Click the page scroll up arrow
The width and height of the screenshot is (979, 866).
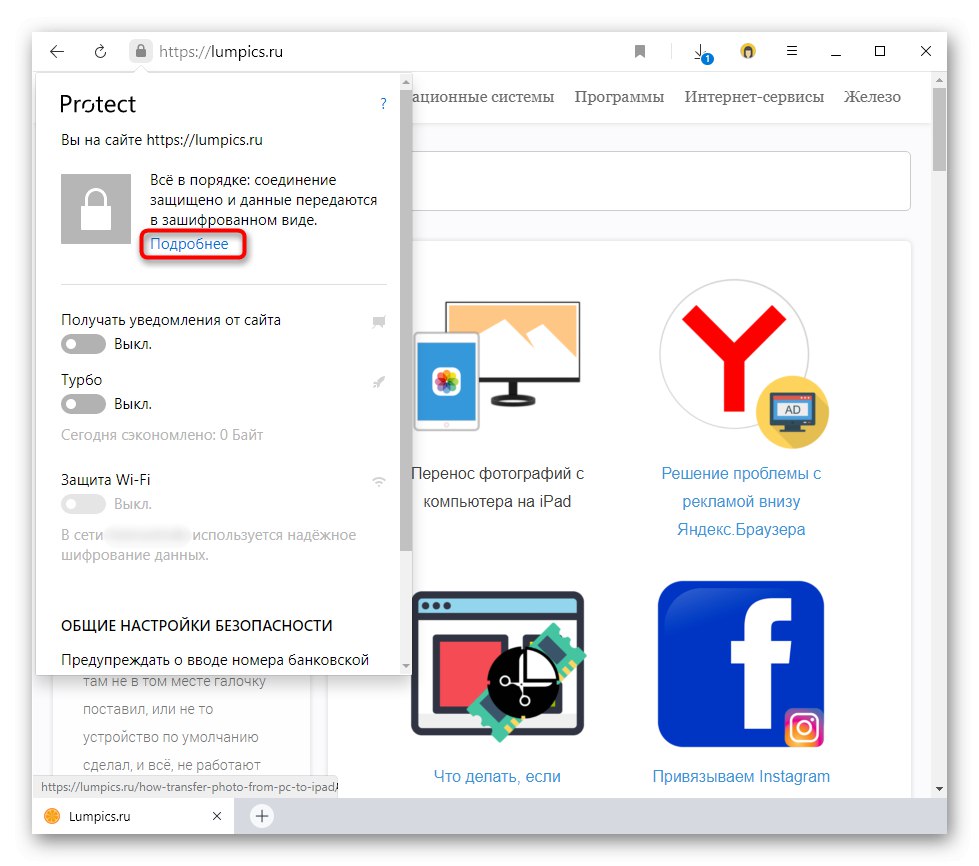pyautogui.click(x=939, y=81)
